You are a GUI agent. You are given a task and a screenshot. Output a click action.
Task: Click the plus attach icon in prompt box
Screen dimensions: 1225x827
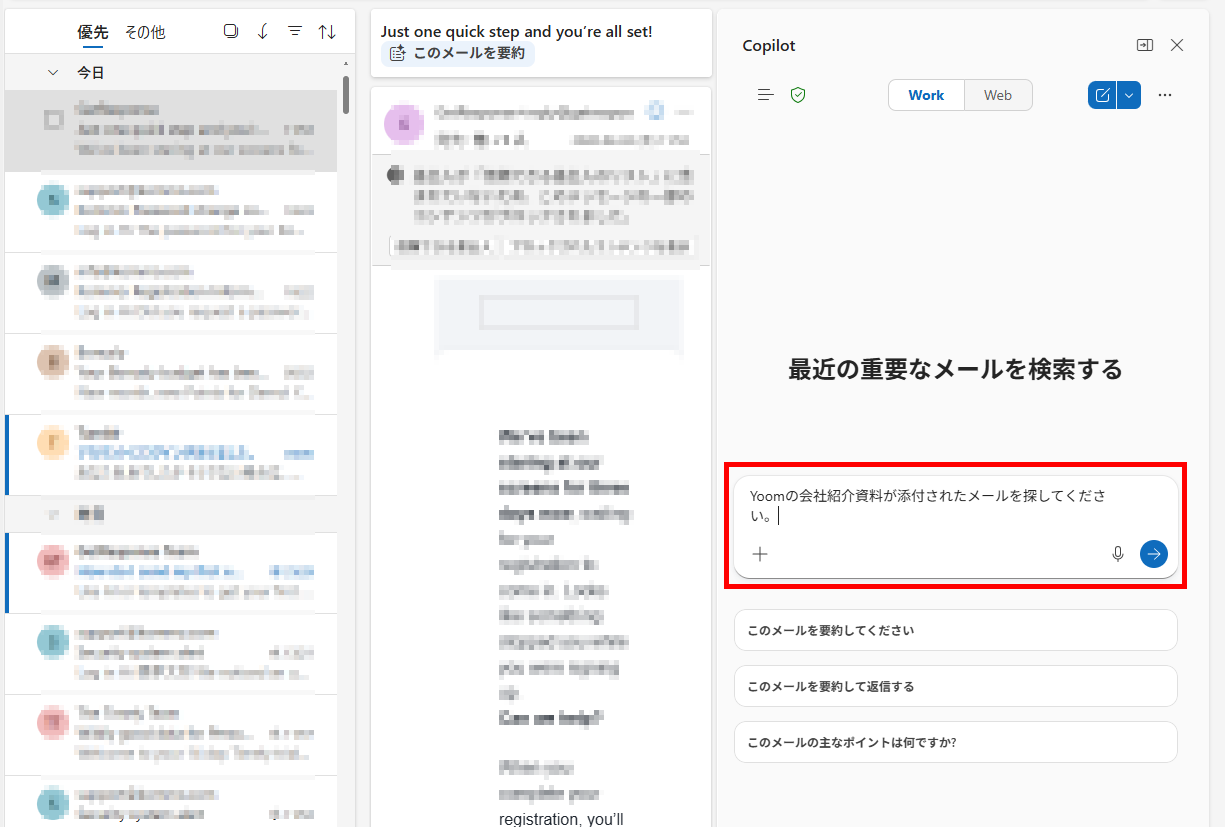(760, 553)
